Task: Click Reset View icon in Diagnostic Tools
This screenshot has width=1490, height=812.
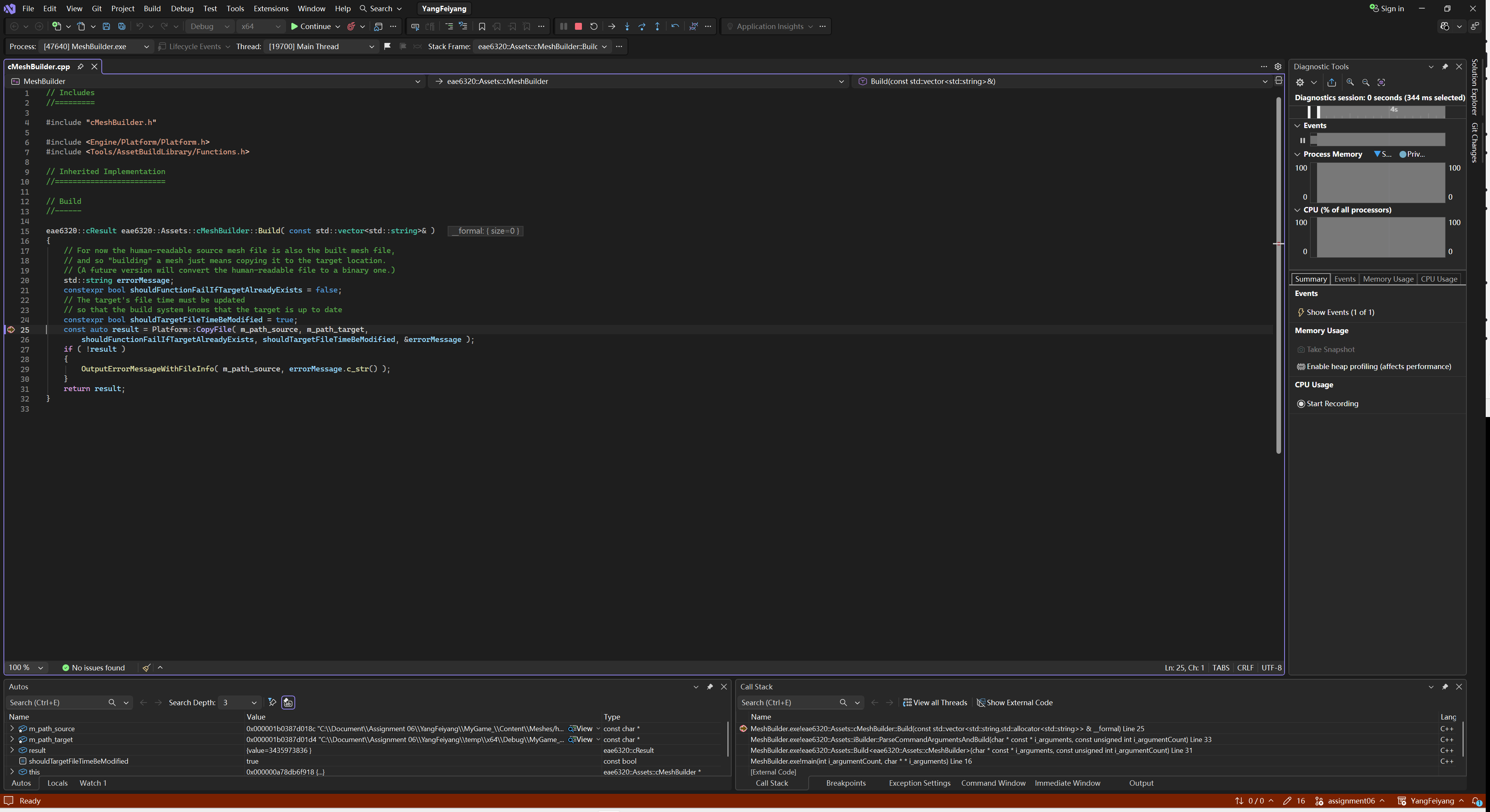Action: (1381, 82)
